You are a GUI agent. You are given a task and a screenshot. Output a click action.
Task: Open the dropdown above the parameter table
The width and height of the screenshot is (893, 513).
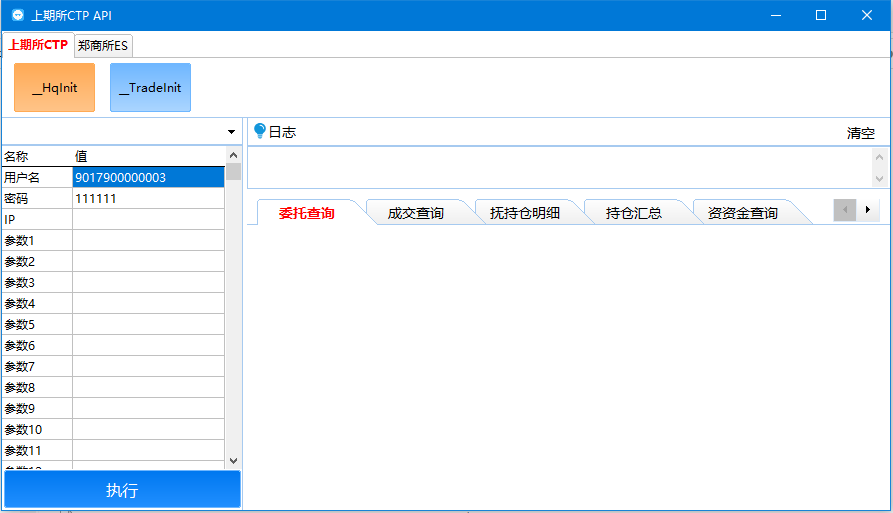click(231, 132)
